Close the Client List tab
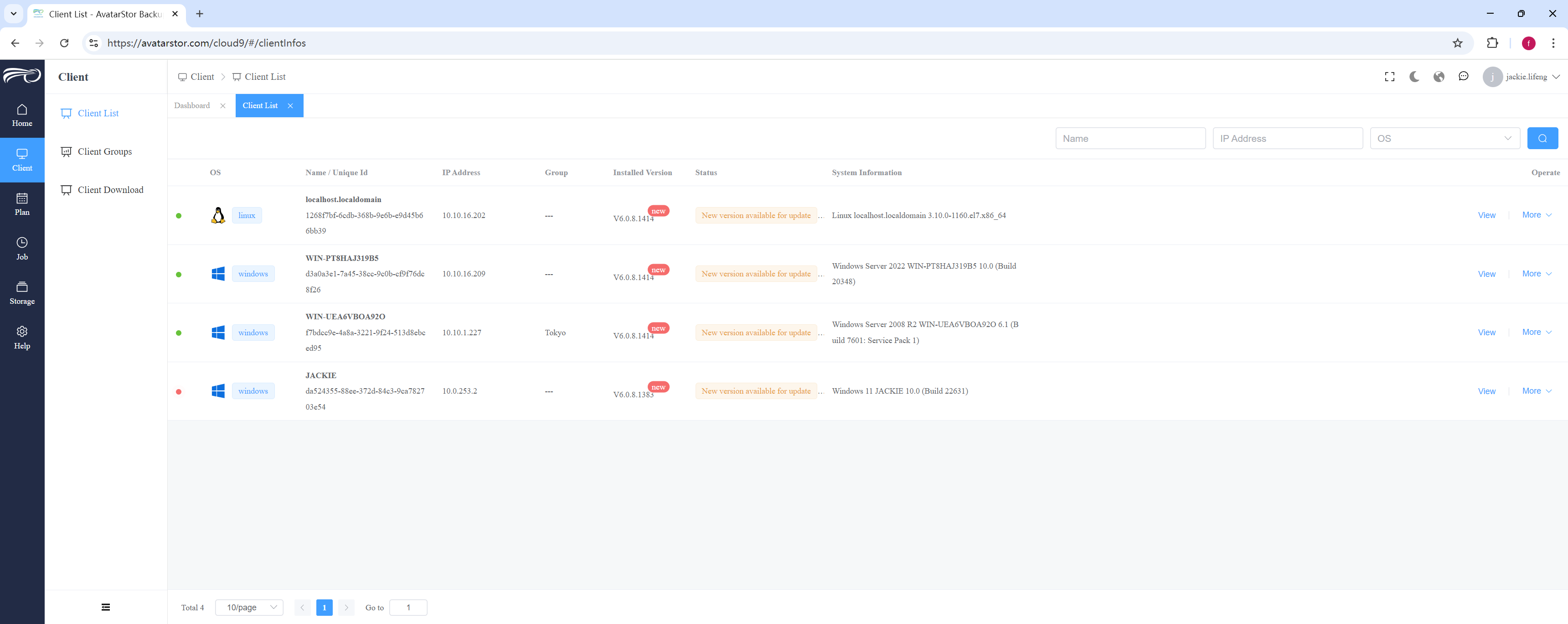1568x624 pixels. pyautogui.click(x=290, y=105)
